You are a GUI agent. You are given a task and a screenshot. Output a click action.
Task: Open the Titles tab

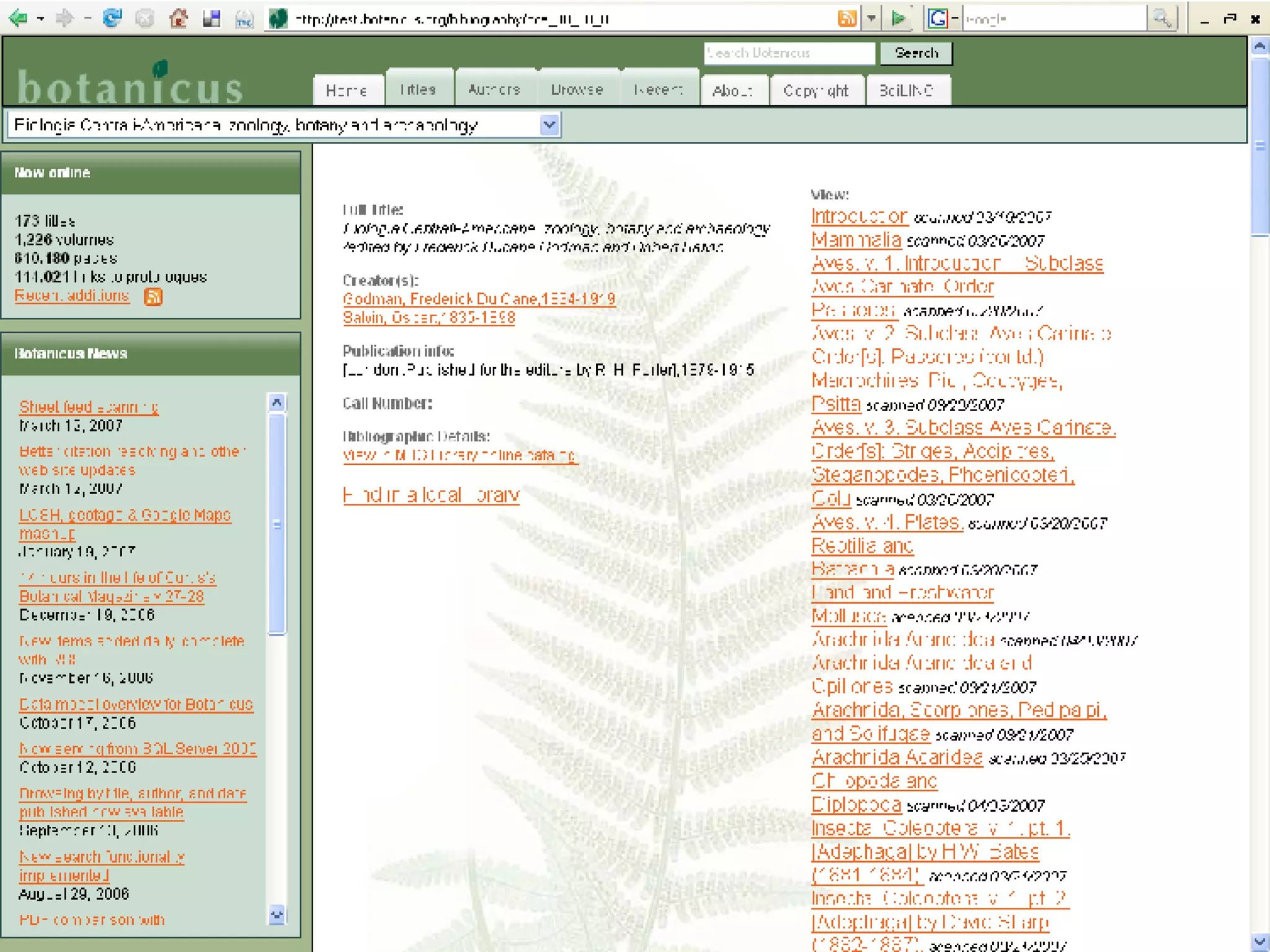(x=418, y=89)
